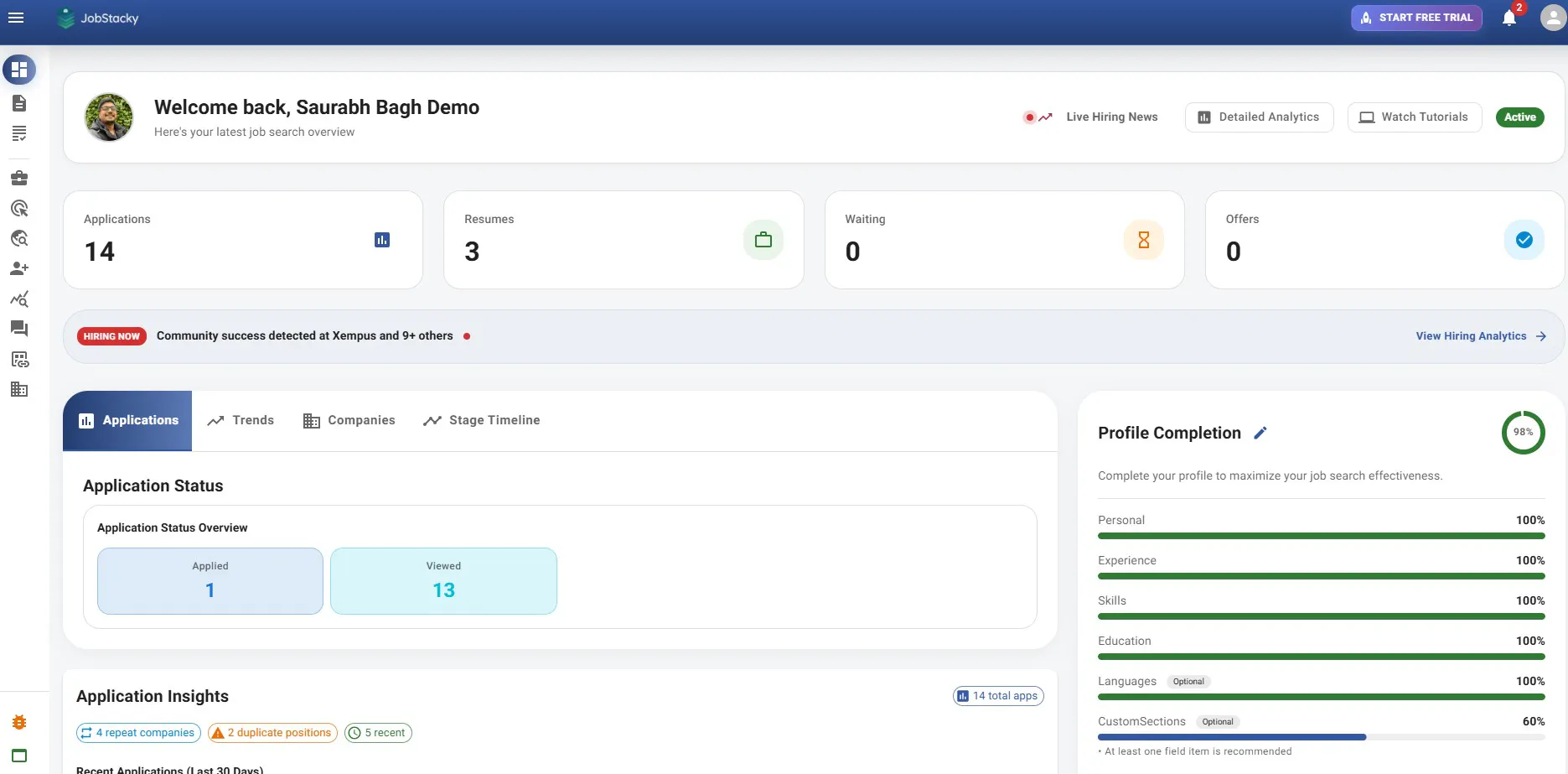Click the HIRING NOW badge

pos(111,336)
